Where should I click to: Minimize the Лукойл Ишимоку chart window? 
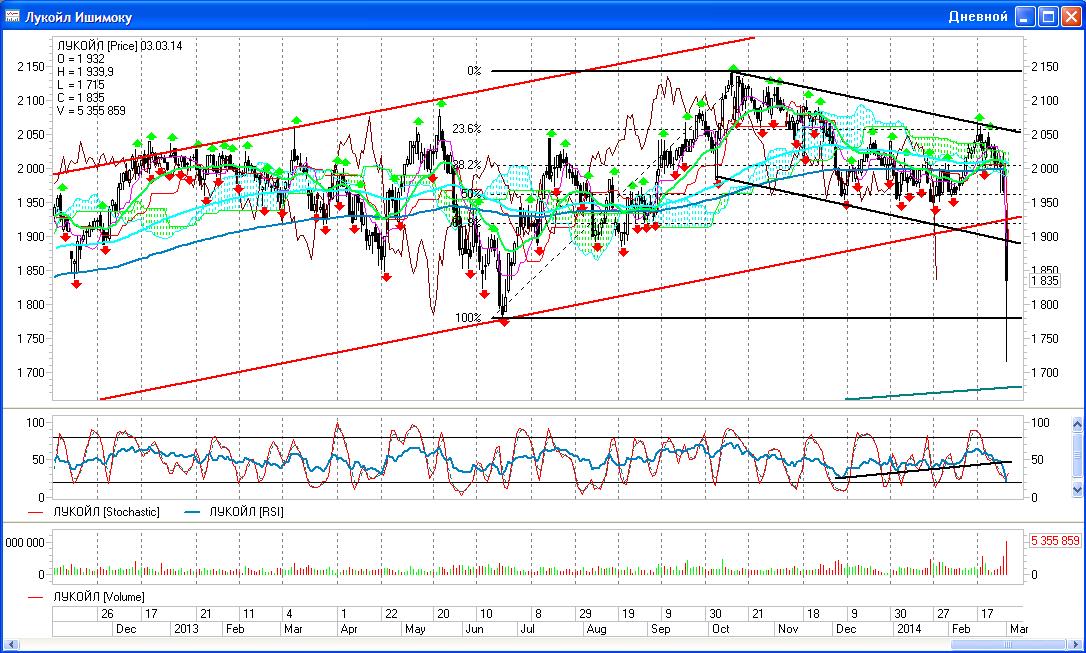1026,17
